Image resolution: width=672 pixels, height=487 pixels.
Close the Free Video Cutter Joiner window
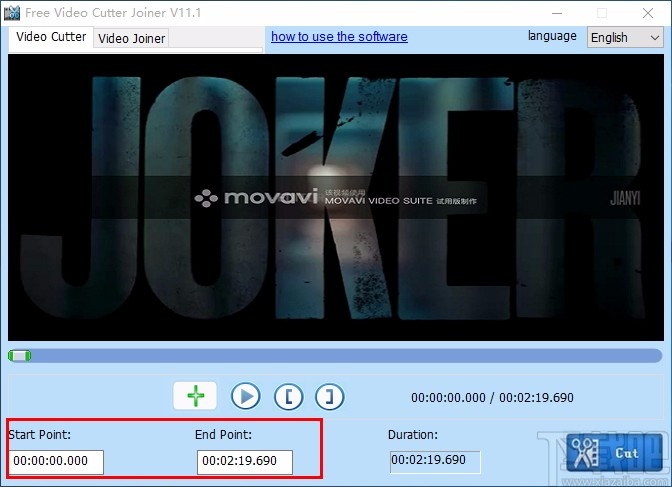pyautogui.click(x=648, y=13)
